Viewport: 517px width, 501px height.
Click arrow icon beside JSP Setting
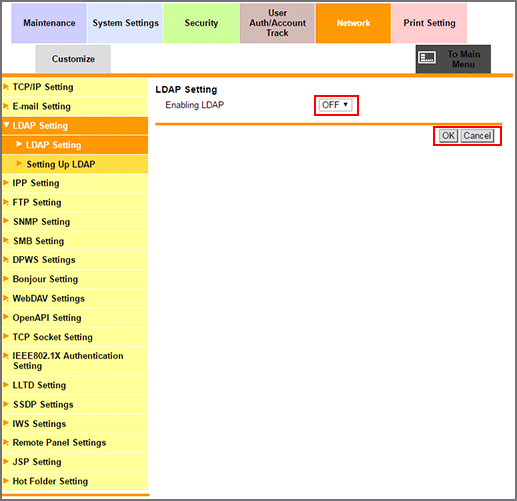6,461
